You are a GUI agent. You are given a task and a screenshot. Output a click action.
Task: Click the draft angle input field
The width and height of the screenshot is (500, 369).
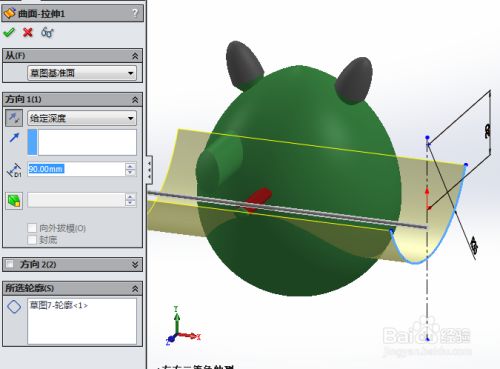76,200
